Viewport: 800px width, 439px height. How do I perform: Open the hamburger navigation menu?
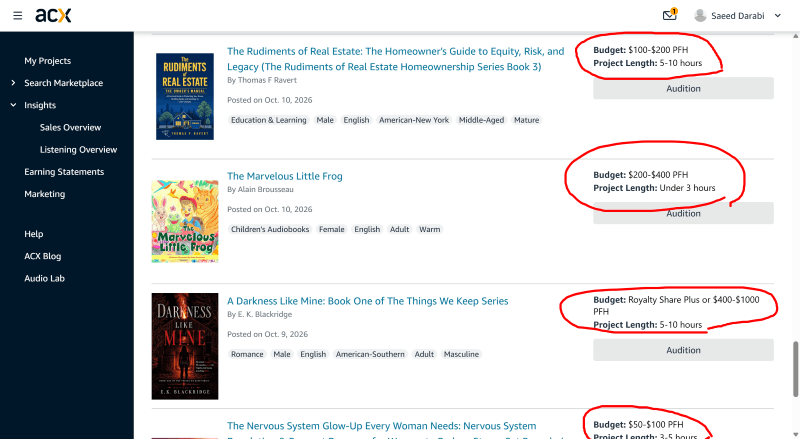click(x=17, y=15)
